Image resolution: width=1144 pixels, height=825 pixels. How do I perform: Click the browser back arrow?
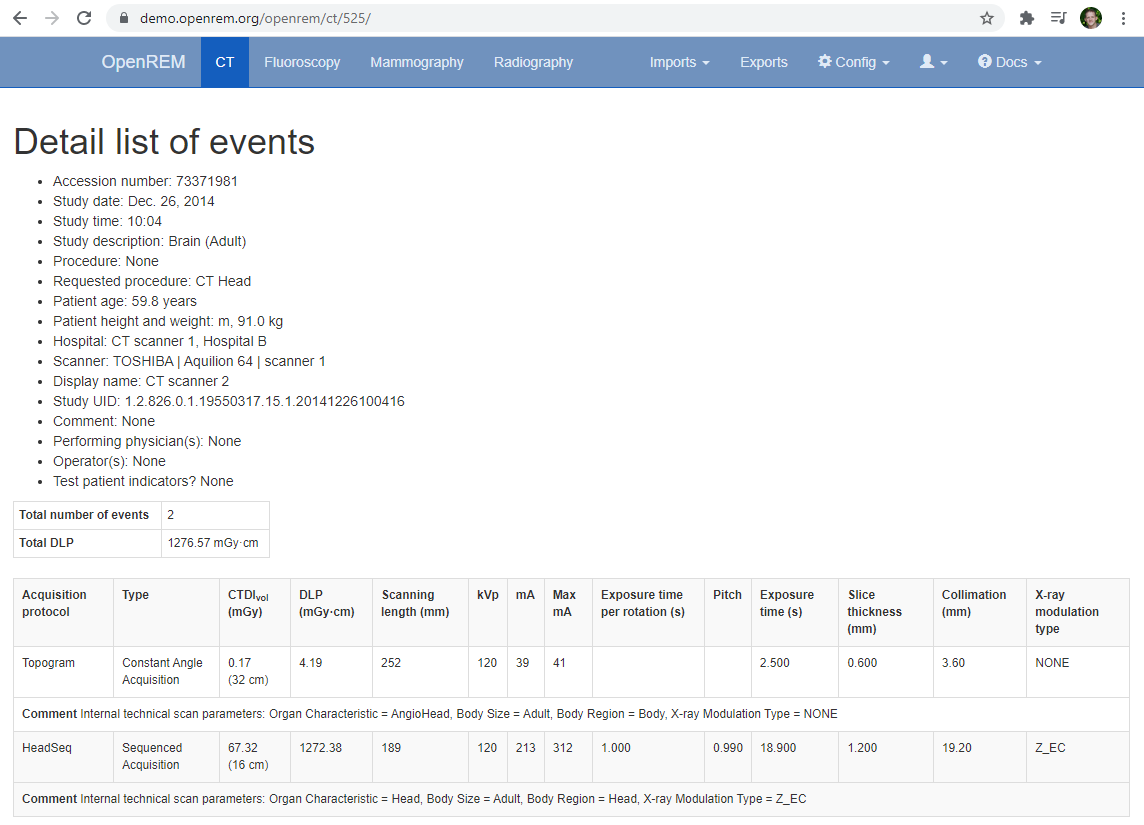point(19,18)
